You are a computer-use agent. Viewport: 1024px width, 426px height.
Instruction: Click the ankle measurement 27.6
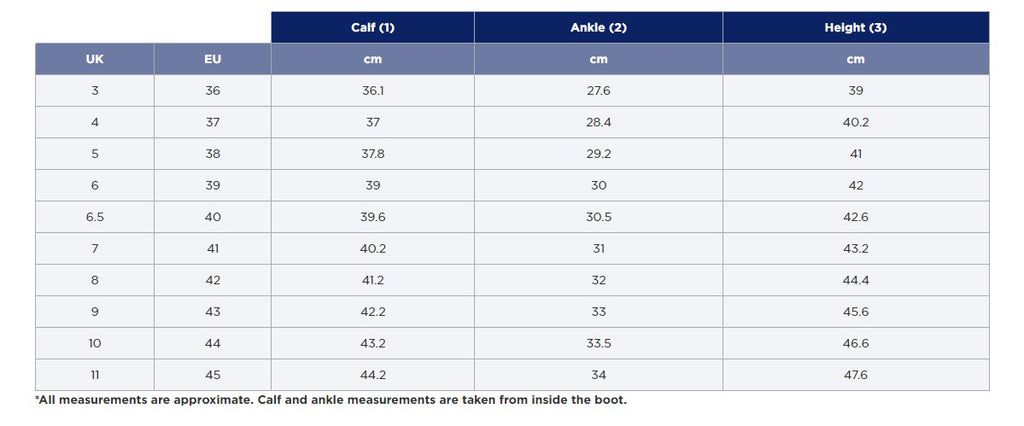click(x=598, y=91)
